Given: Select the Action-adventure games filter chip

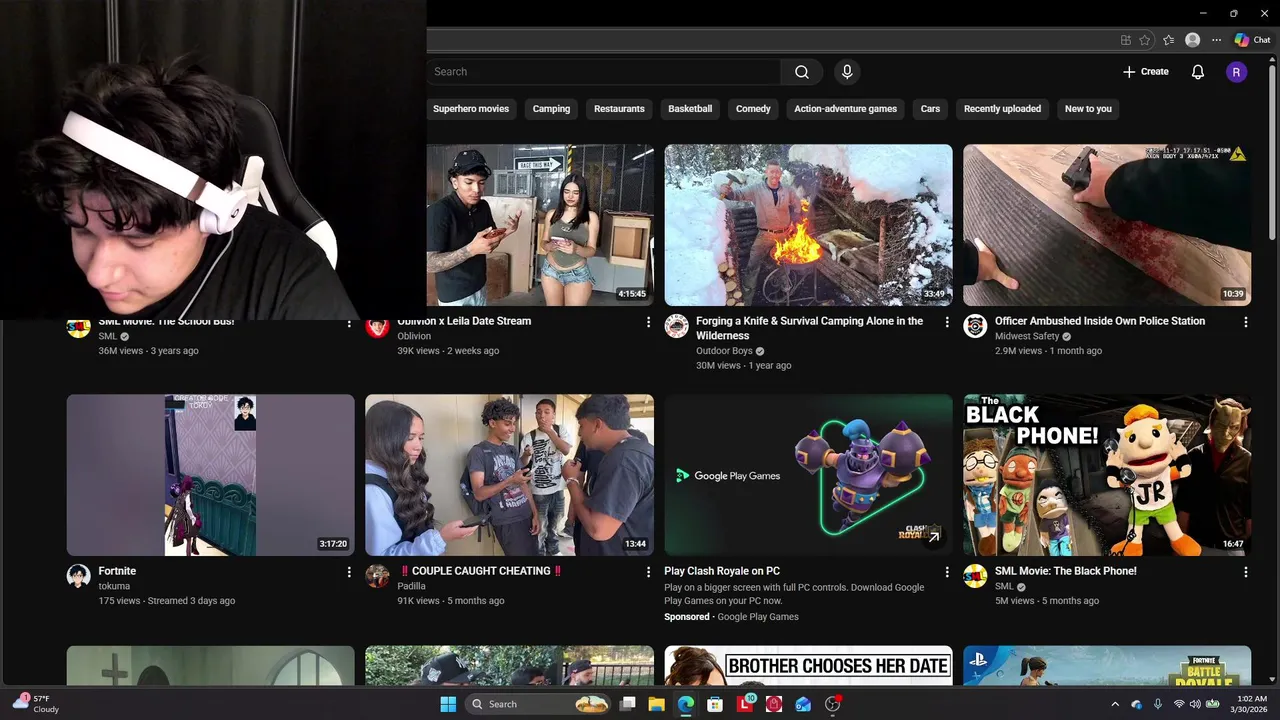Looking at the screenshot, I should pos(845,109).
